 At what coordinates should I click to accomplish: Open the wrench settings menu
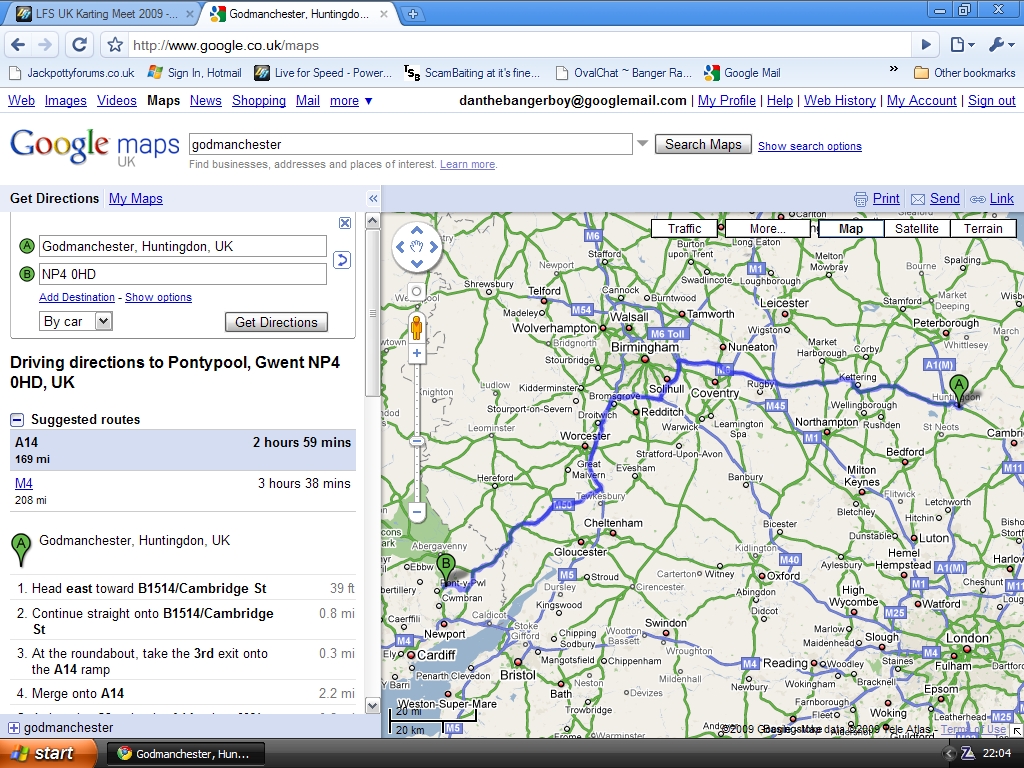pyautogui.click(x=1002, y=45)
